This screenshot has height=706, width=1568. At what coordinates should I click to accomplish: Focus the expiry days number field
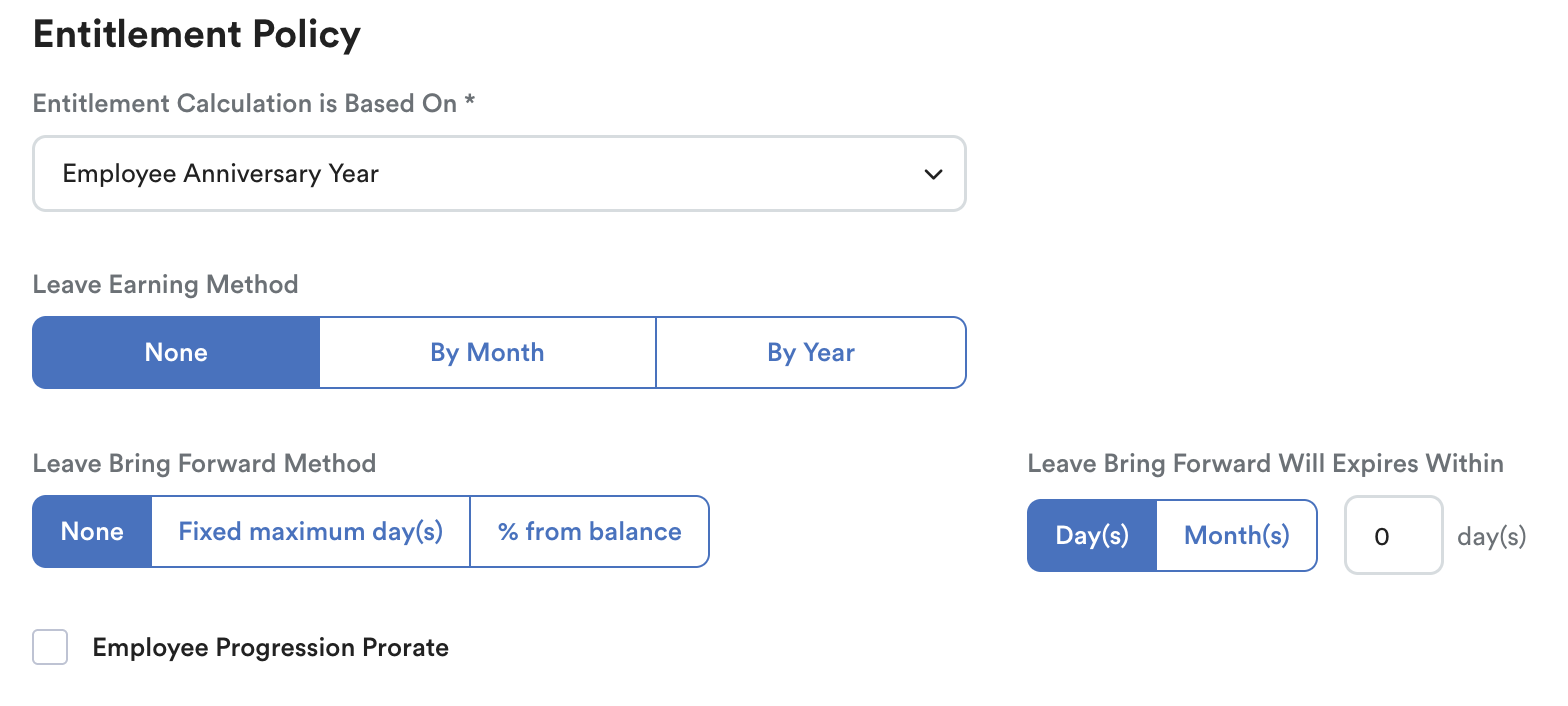click(1393, 535)
